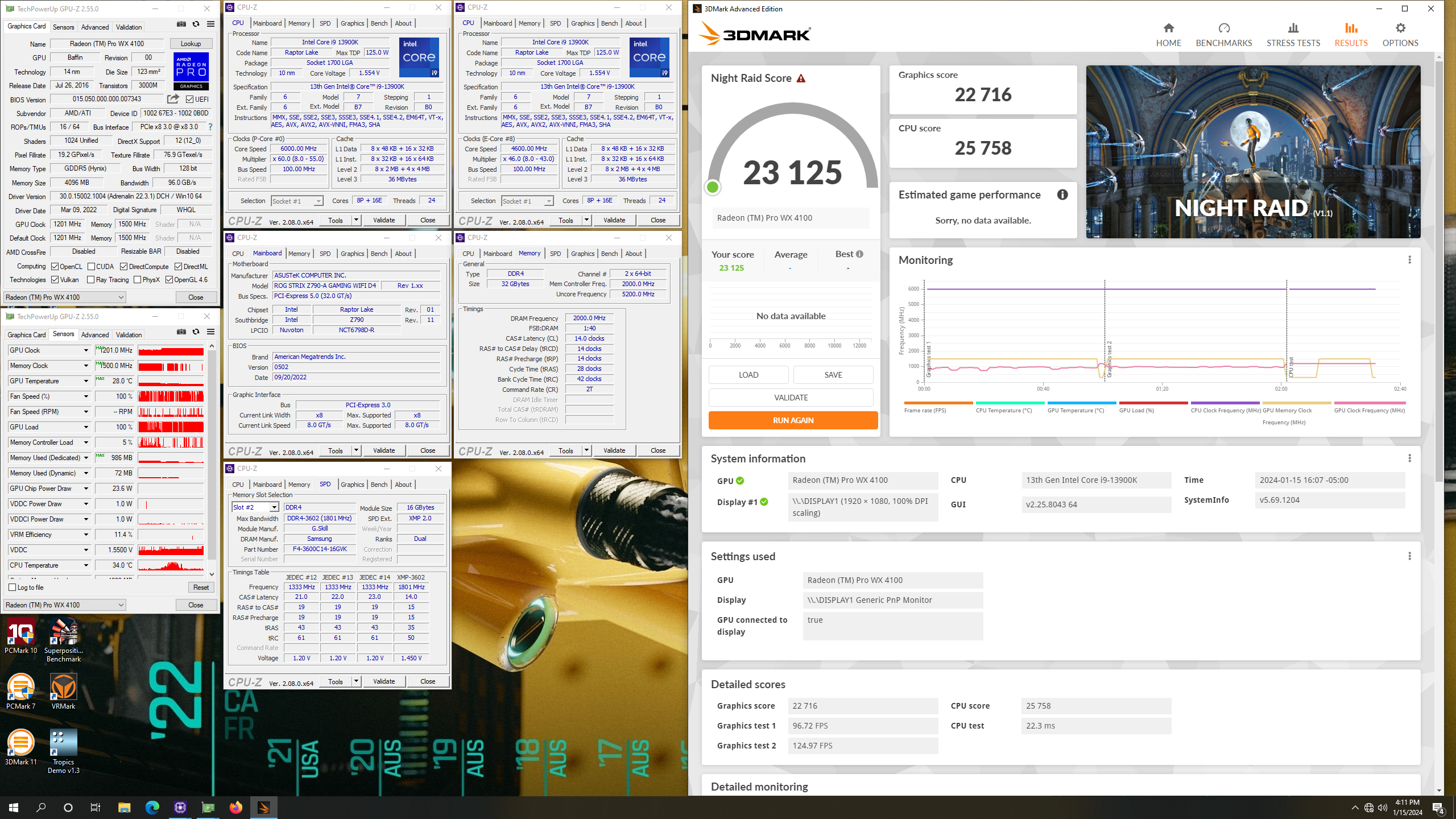Open the Graphics tab in the CPU-Z Mainboard window
Image resolution: width=1456 pixels, height=819 pixels.
(353, 254)
